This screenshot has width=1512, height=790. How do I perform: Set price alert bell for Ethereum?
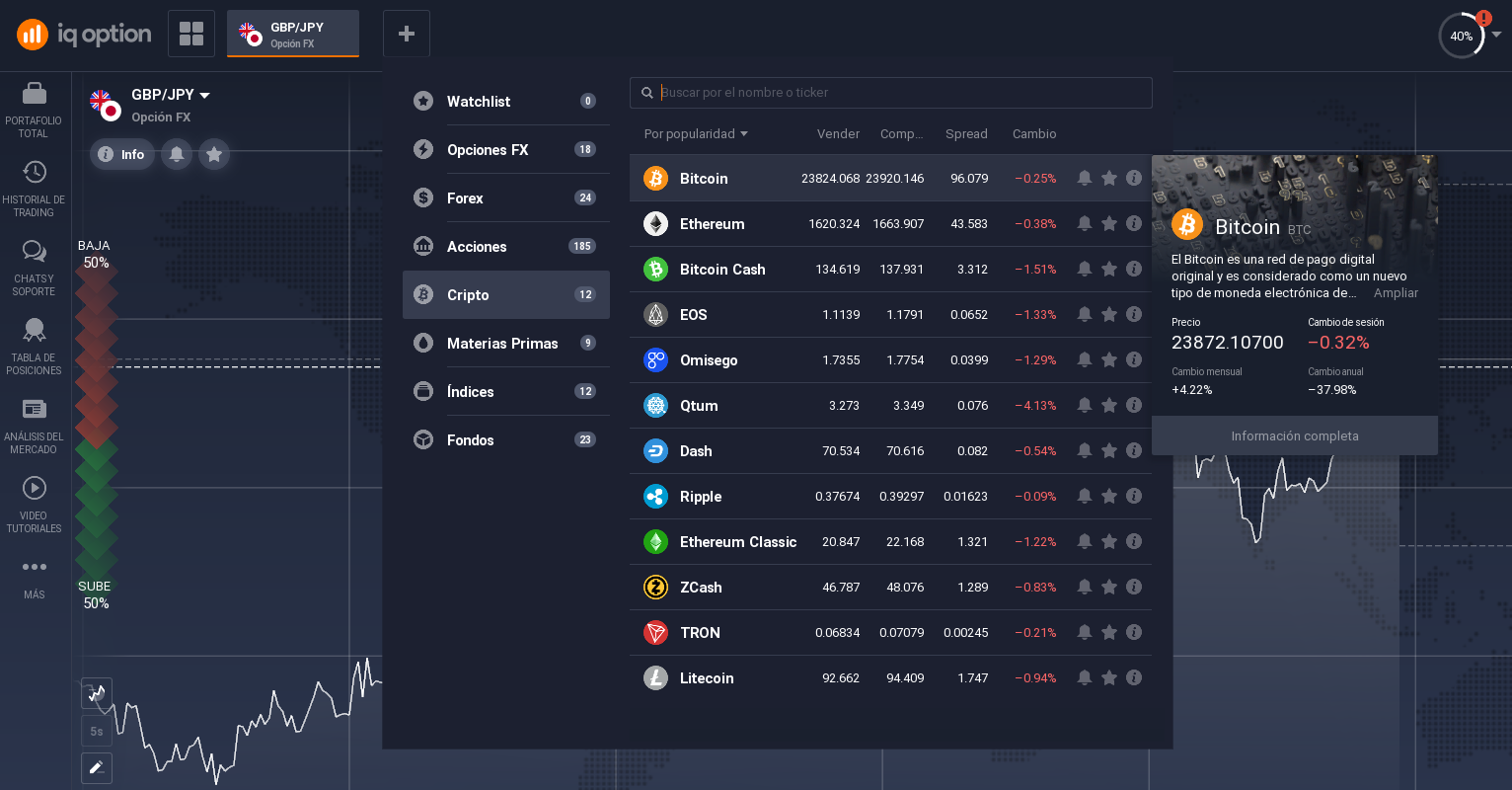1085,224
